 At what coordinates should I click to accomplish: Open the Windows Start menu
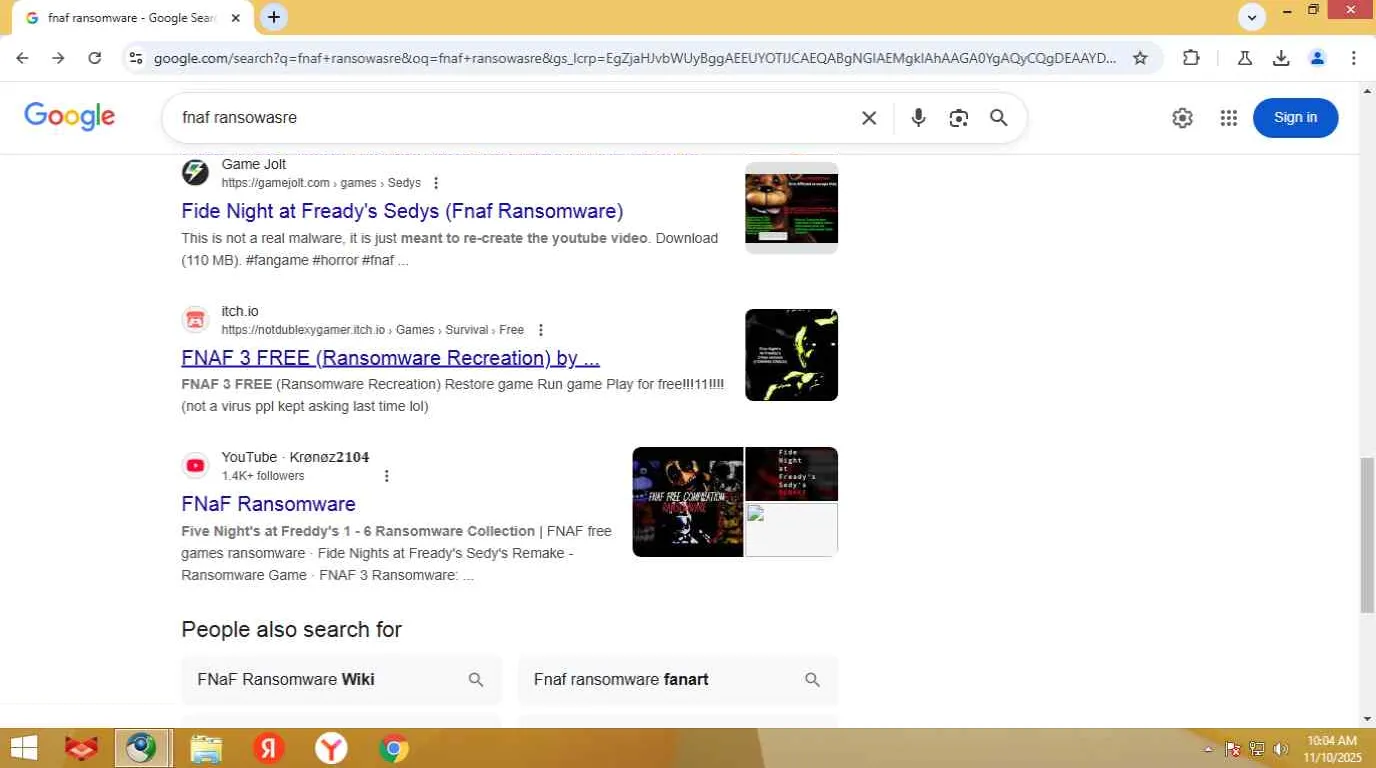23,748
